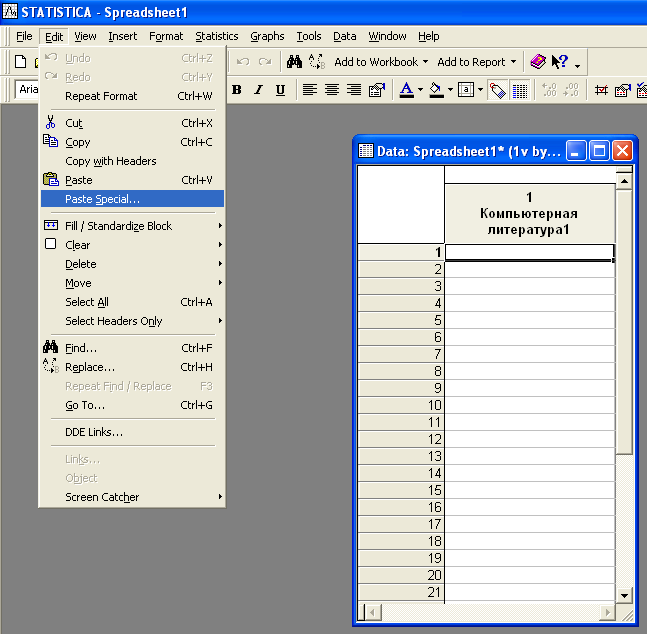
Task: Open the borders dropdown arrow
Action: point(481,90)
